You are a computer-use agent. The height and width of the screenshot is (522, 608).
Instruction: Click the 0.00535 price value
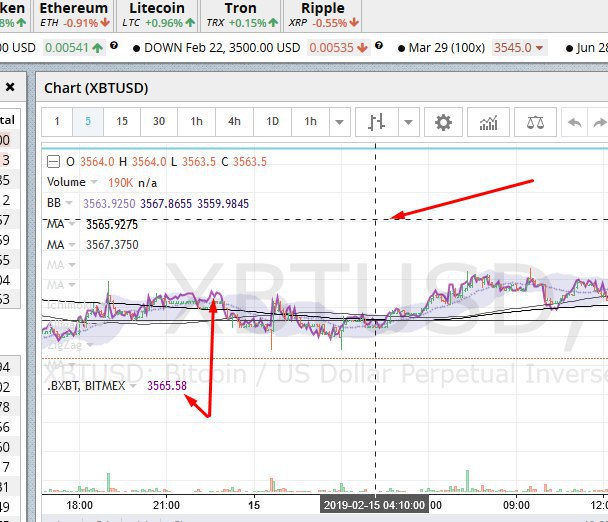[x=332, y=48]
